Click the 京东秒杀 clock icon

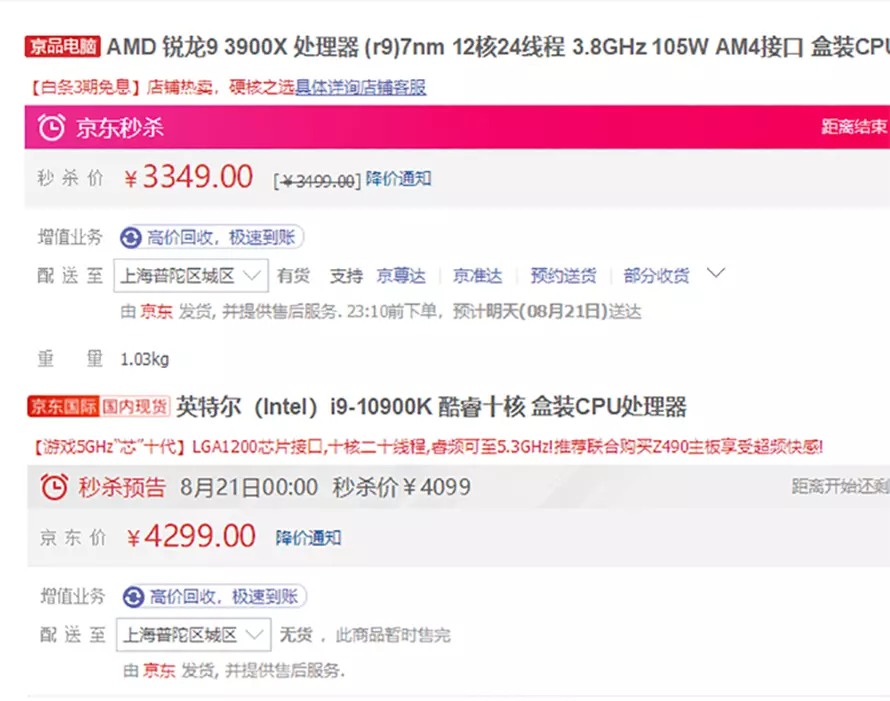pos(51,127)
